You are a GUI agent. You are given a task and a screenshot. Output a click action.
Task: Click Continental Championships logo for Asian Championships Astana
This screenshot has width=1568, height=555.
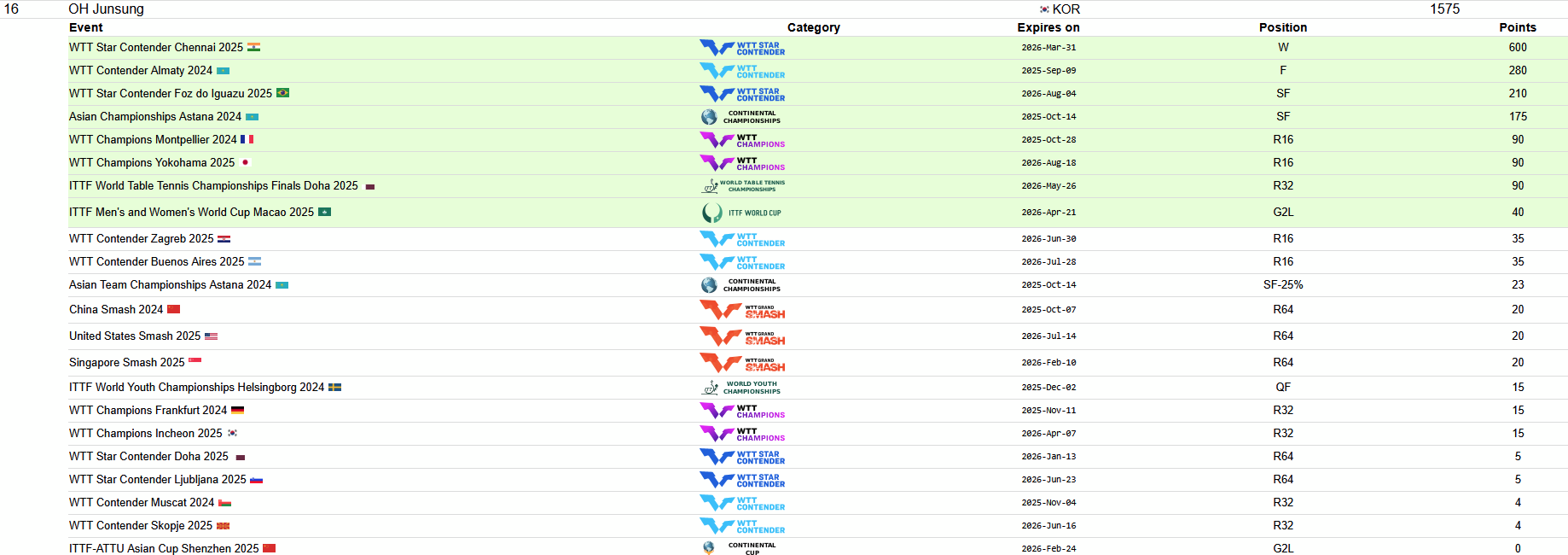(x=740, y=117)
